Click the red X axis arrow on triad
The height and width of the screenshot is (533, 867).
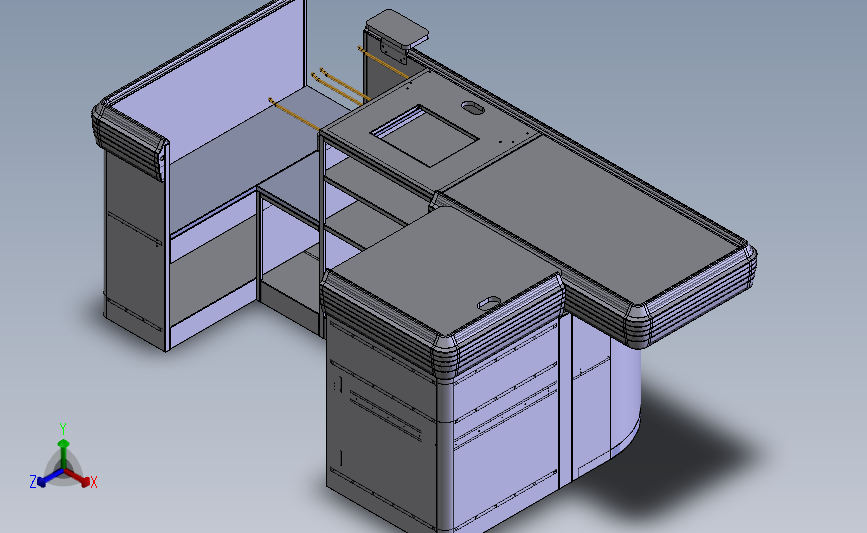tap(77, 477)
